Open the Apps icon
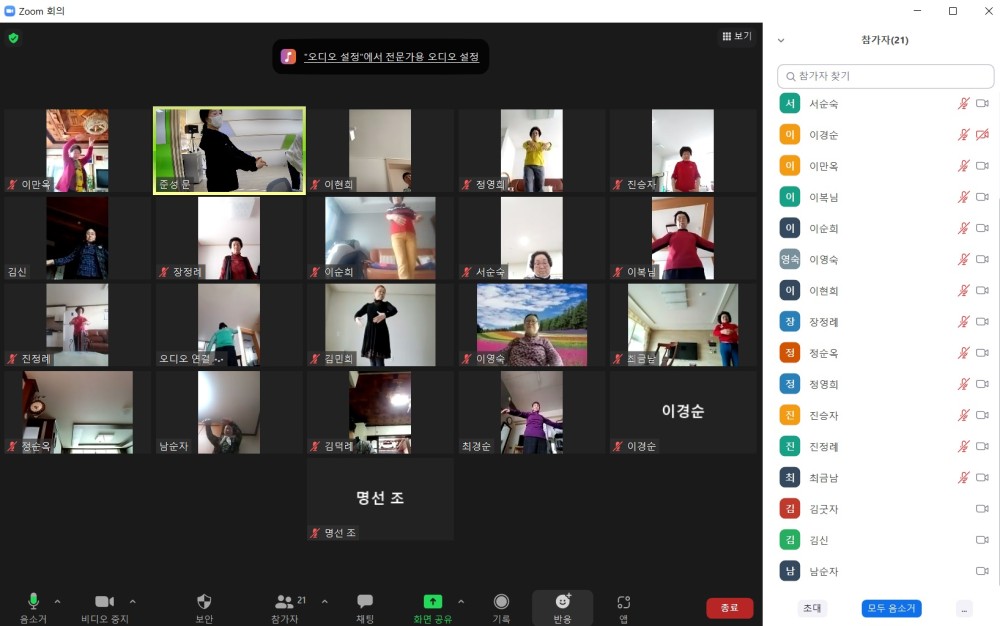The image size is (1000, 626). (624, 601)
